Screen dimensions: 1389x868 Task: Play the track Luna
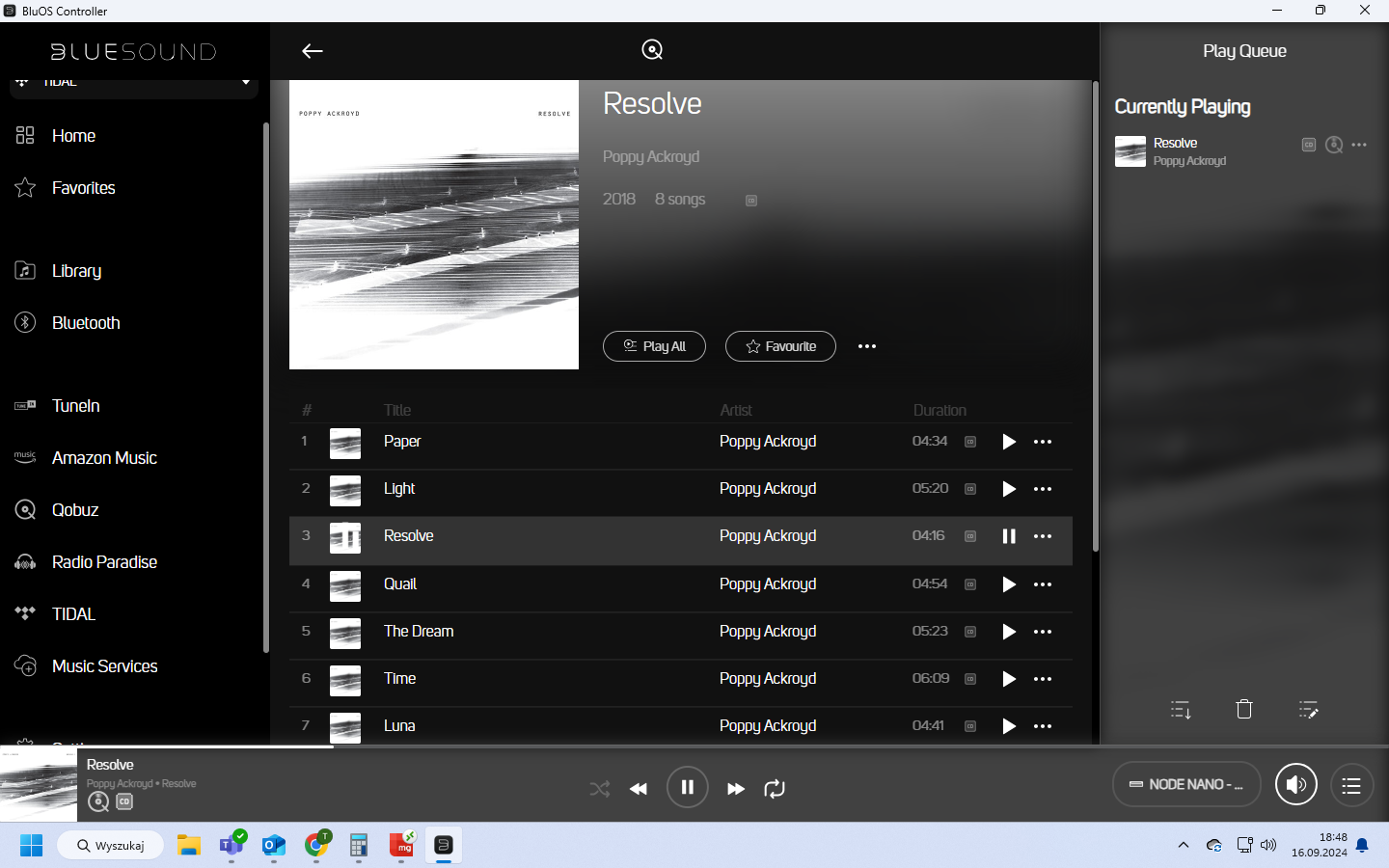point(1009,726)
